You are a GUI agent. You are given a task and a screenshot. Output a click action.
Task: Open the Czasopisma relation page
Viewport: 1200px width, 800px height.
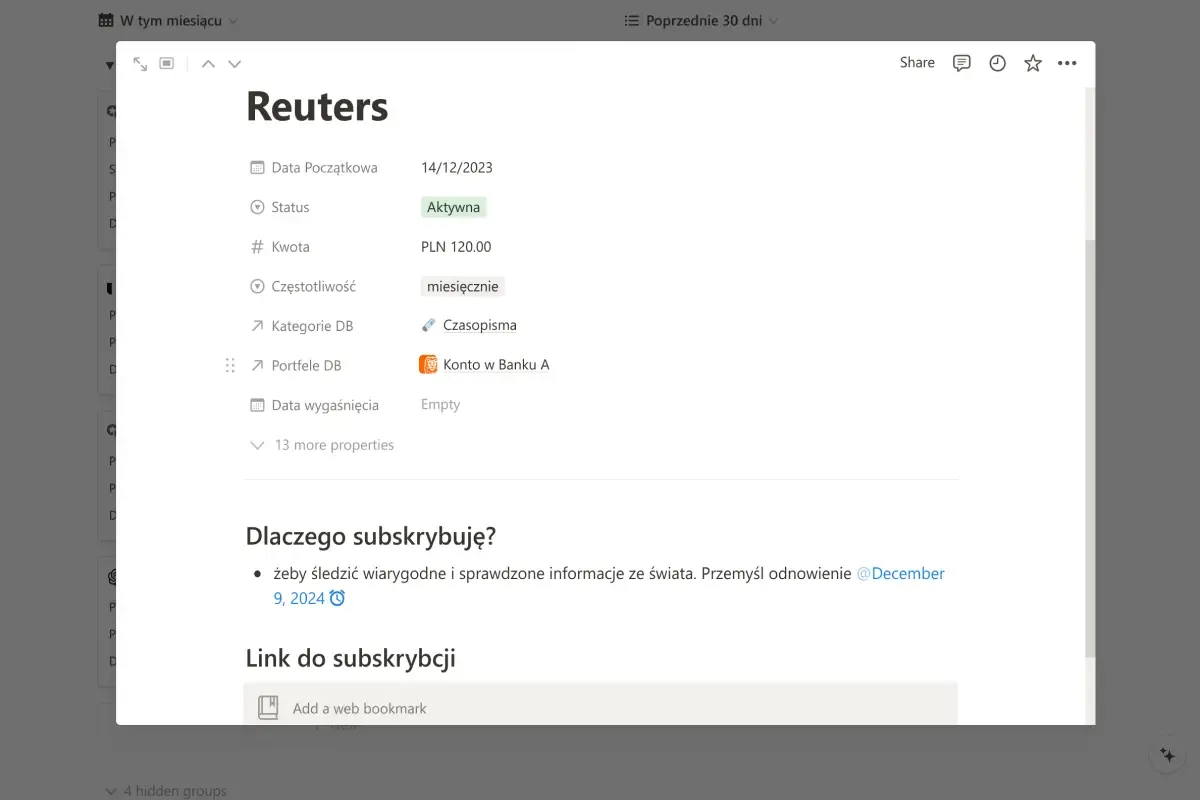point(479,325)
